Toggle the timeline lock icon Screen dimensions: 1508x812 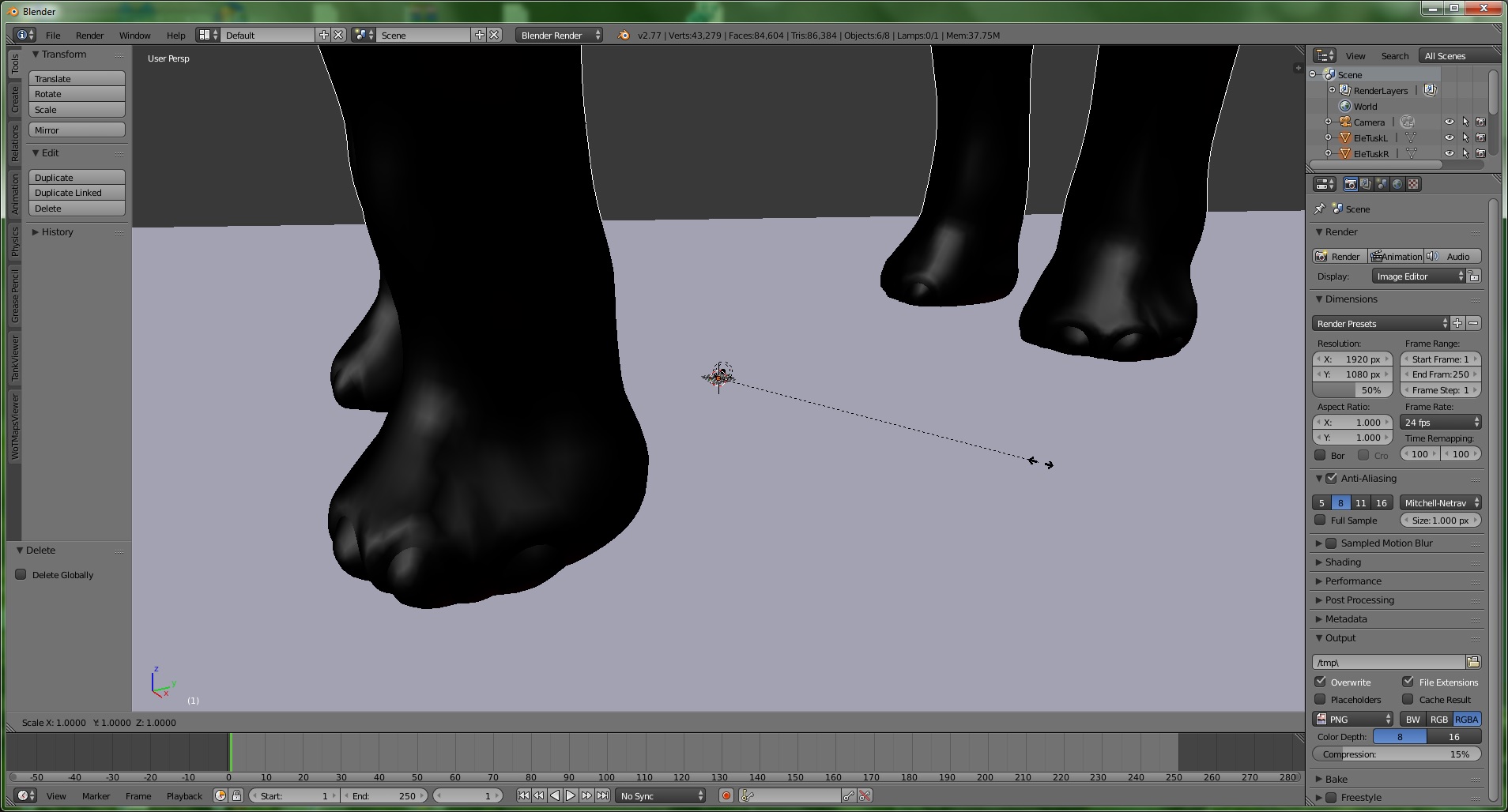click(236, 795)
